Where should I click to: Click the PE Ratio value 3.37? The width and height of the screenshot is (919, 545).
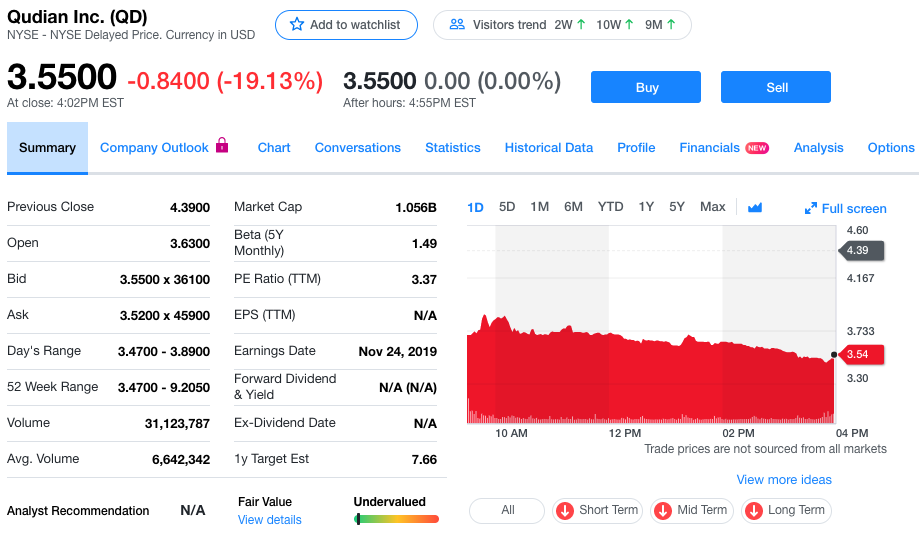[x=424, y=280]
